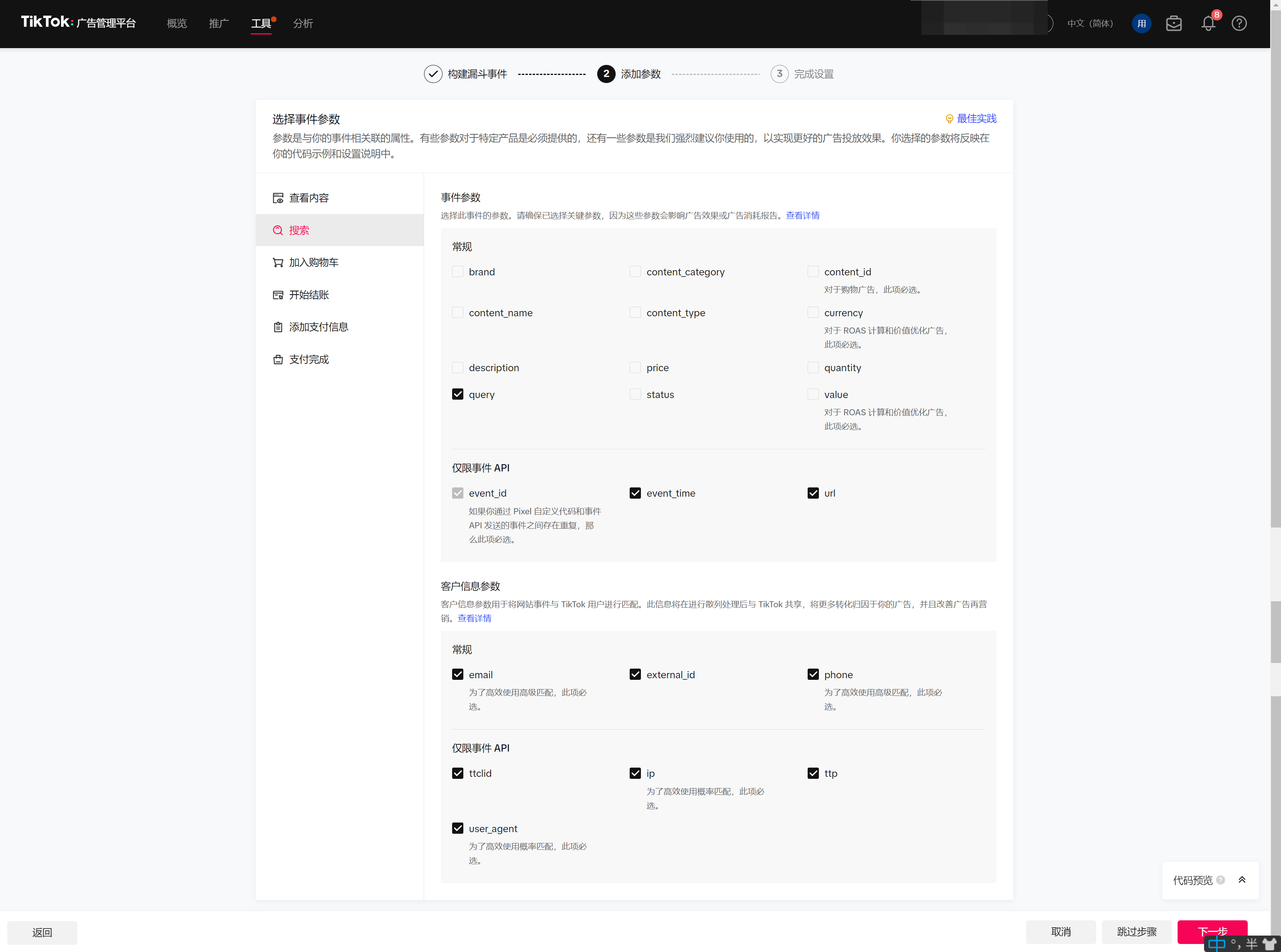Click the 加入购物车 cart icon
1281x952 pixels.
pos(278,263)
